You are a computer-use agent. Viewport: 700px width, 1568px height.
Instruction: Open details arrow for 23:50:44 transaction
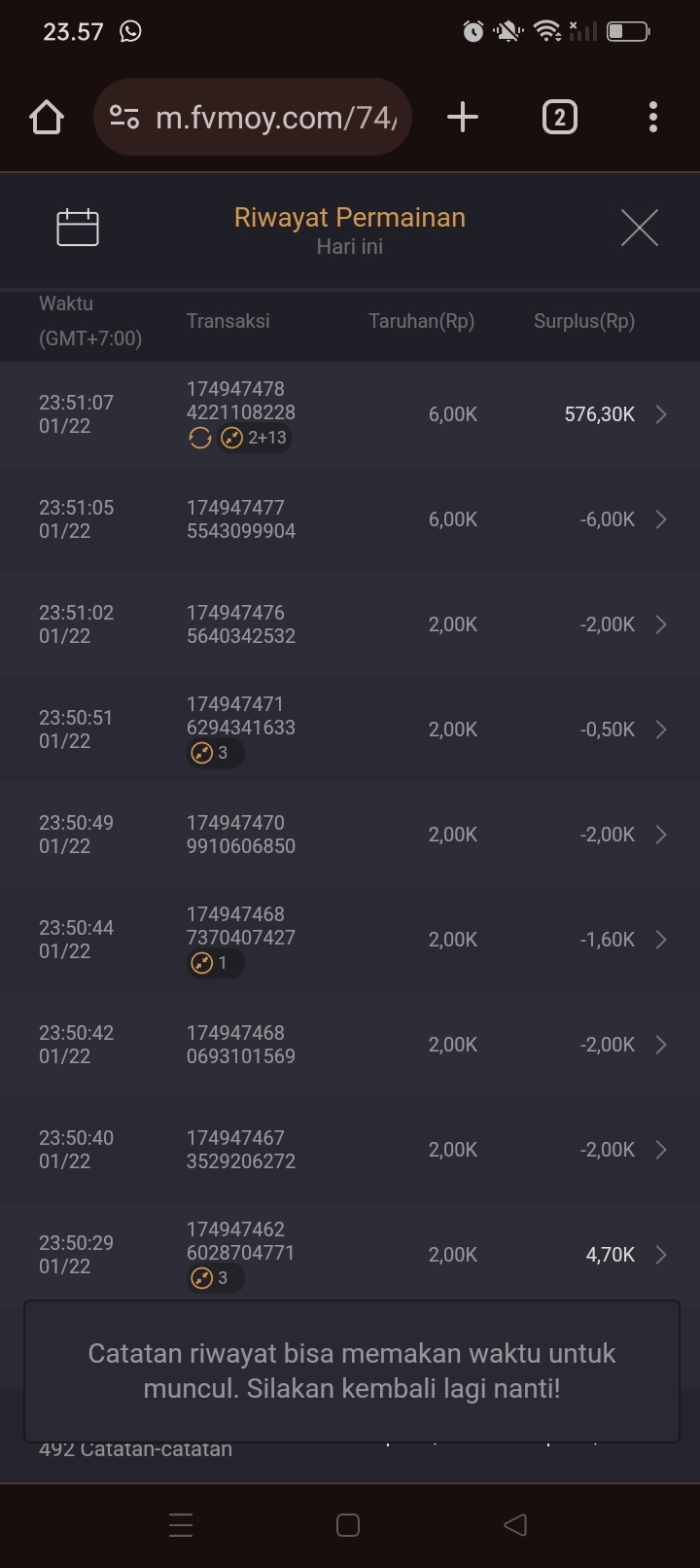coord(661,940)
